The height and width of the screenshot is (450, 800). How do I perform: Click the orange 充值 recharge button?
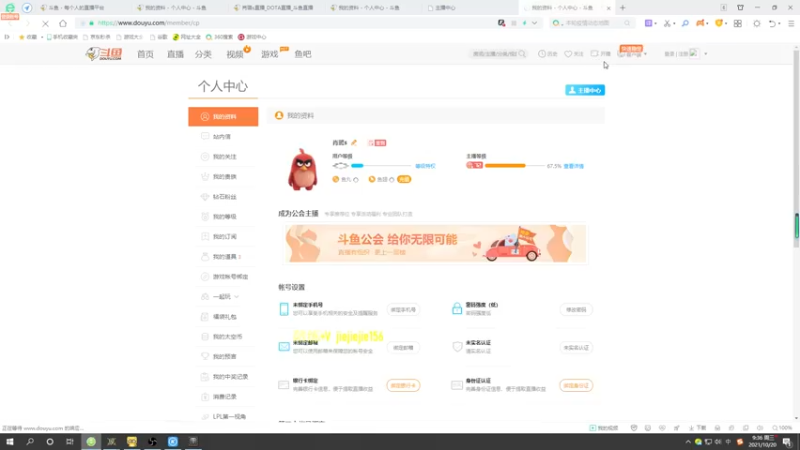coord(404,180)
